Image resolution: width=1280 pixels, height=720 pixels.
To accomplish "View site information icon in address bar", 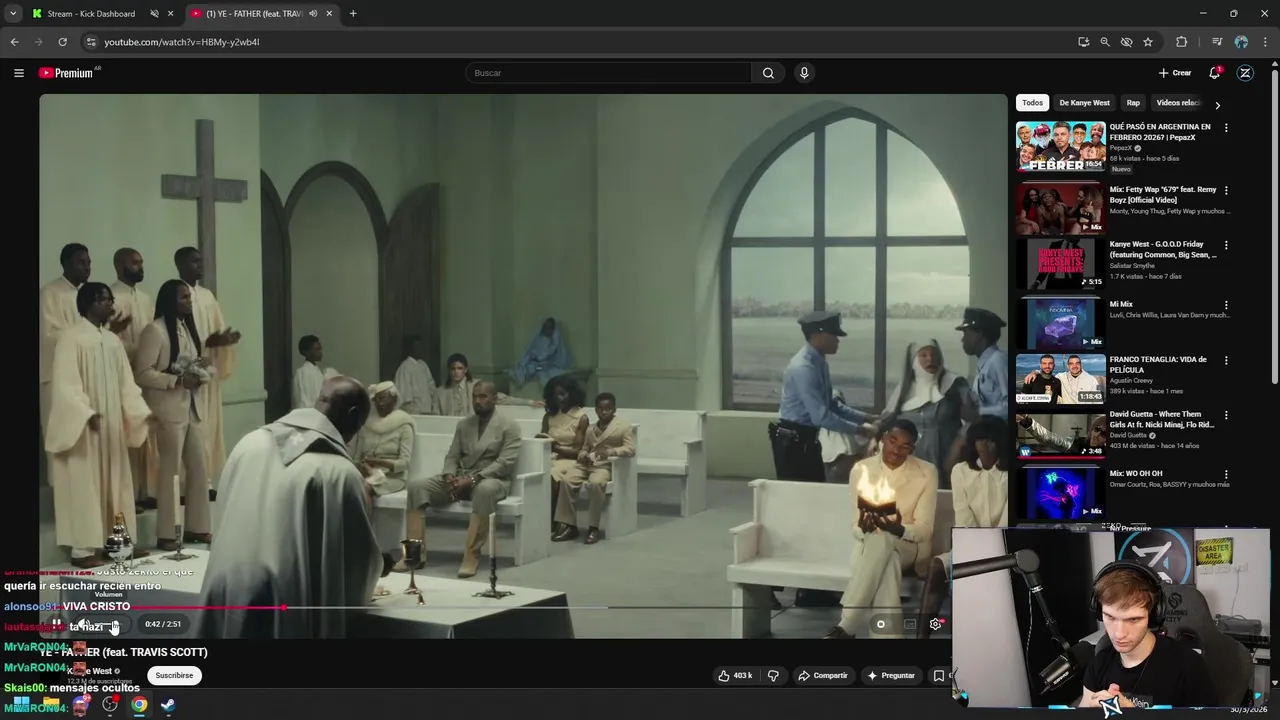I will 90,42.
